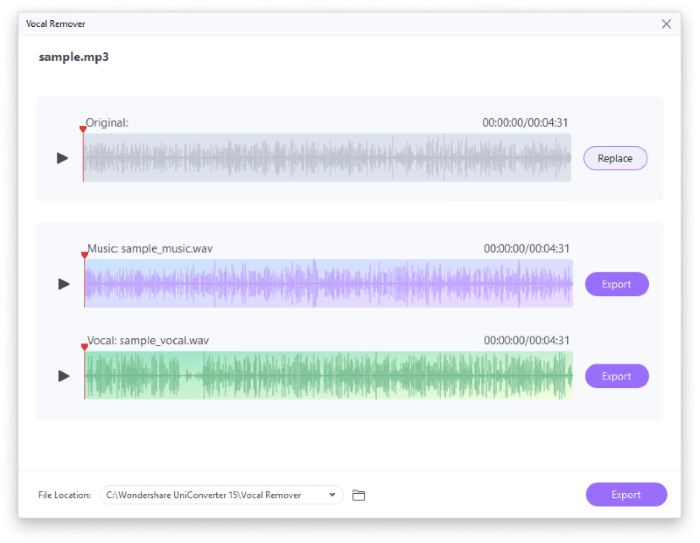Image resolution: width=700 pixels, height=543 pixels.
Task: Seek within the purple Music waveform
Action: pyautogui.click(x=329, y=284)
